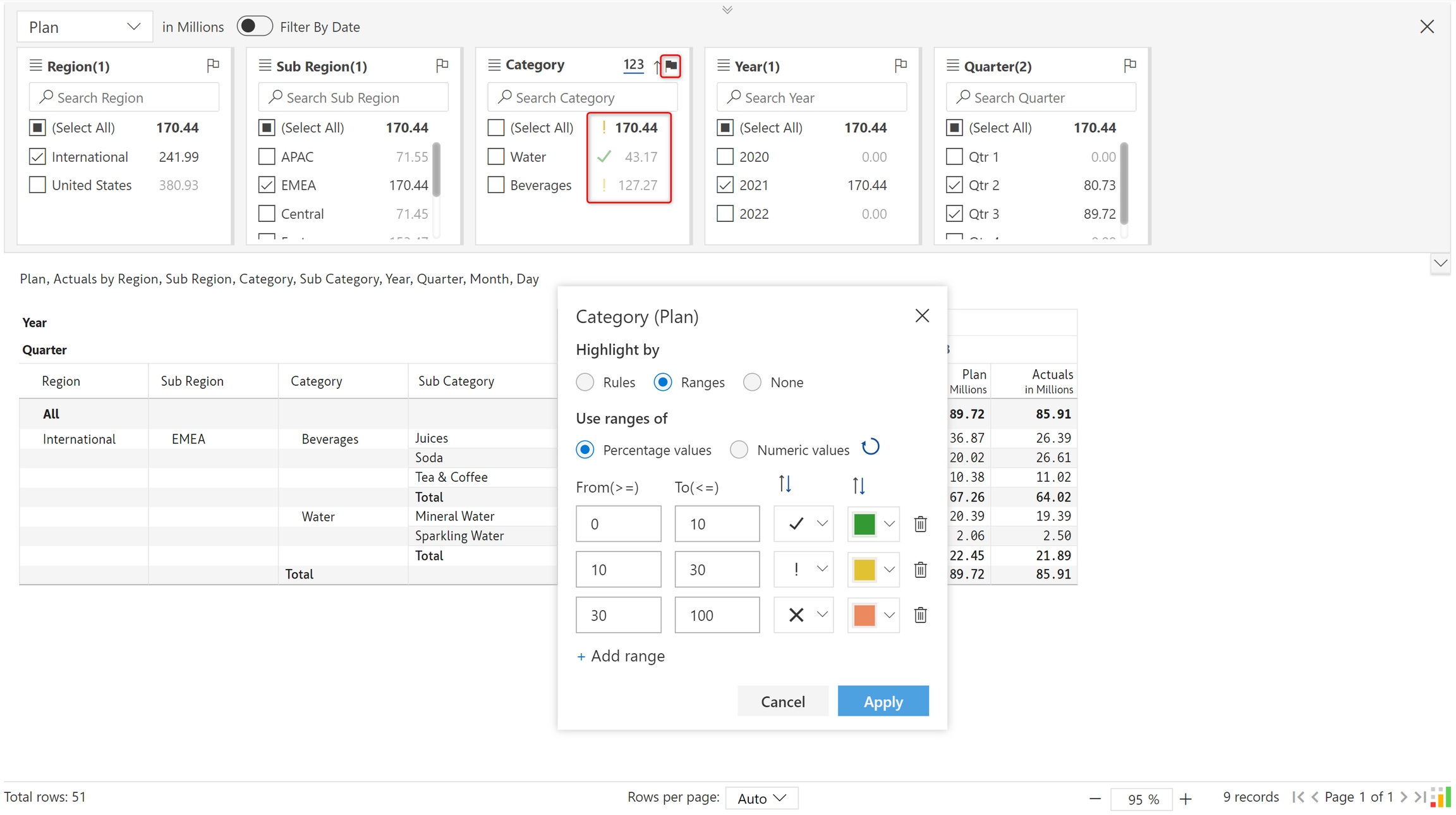
Task: Click the flag icon in Region panel
Action: pyautogui.click(x=213, y=65)
